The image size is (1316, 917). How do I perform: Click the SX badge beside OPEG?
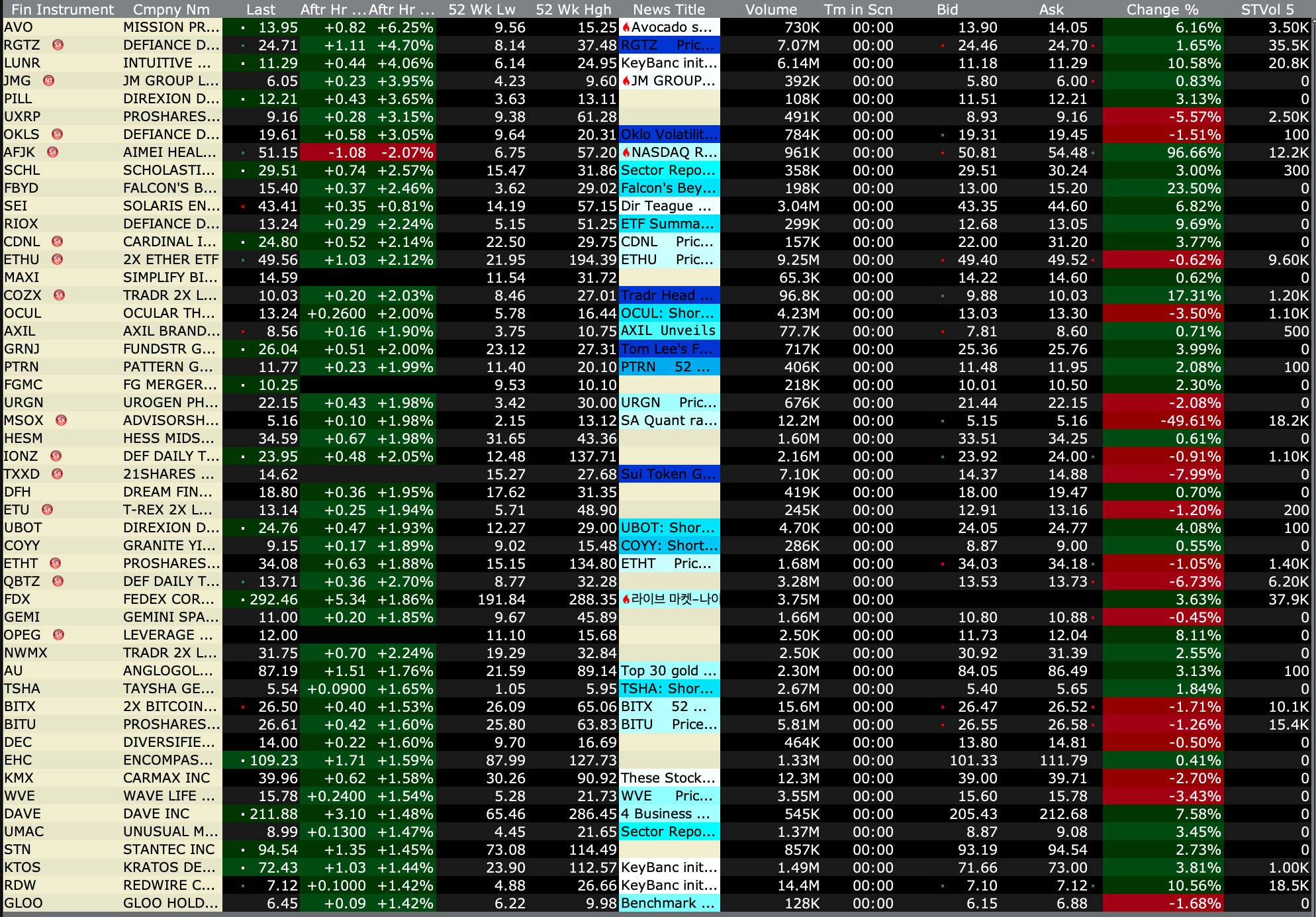[58, 635]
